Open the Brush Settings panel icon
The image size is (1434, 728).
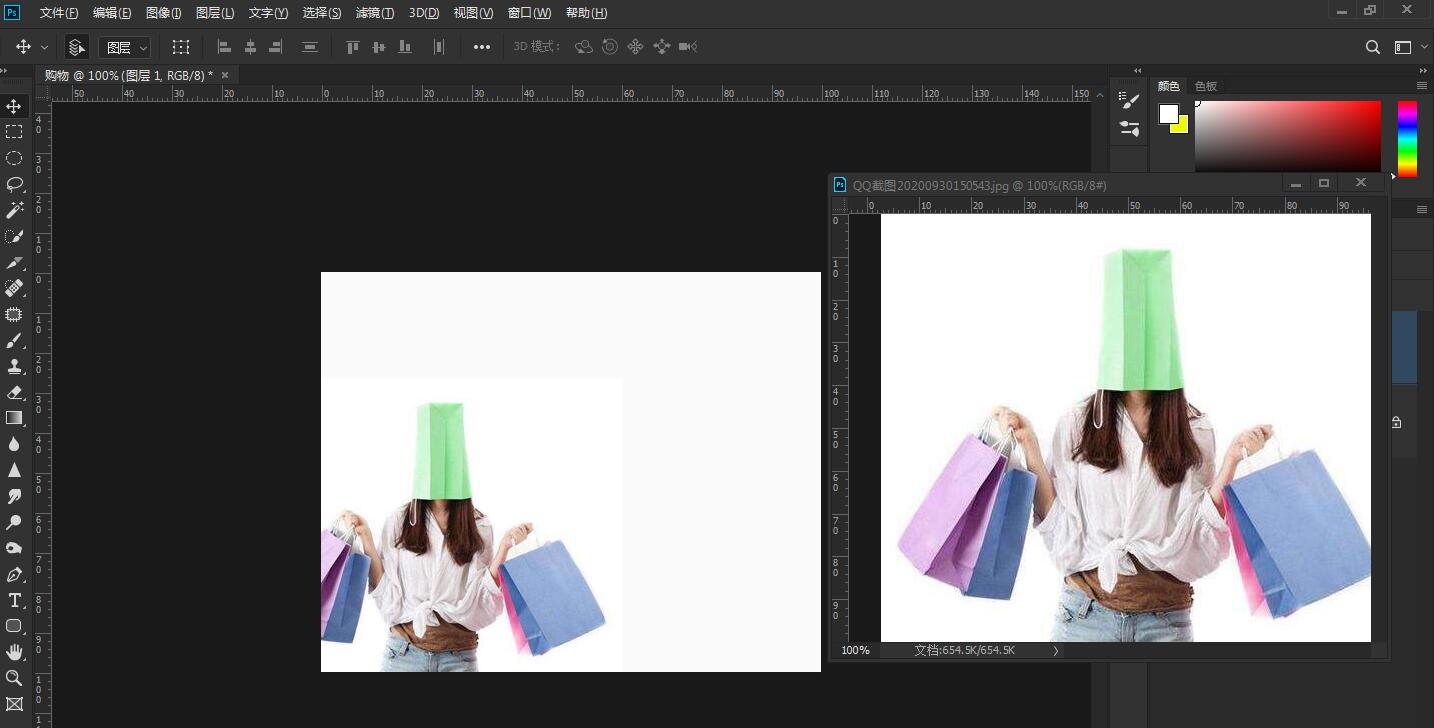click(1130, 101)
